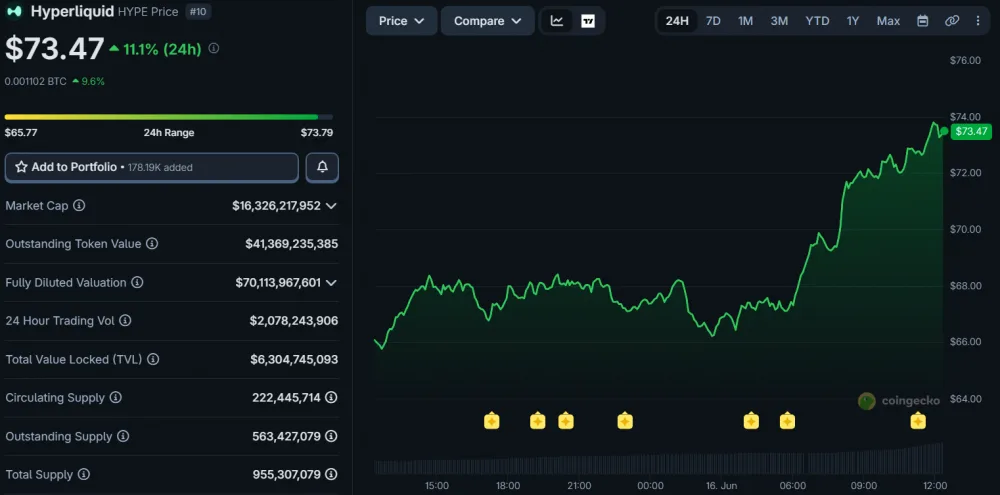
Task: Open 24 Hour Trading Vol info icon
Action: (x=125, y=320)
